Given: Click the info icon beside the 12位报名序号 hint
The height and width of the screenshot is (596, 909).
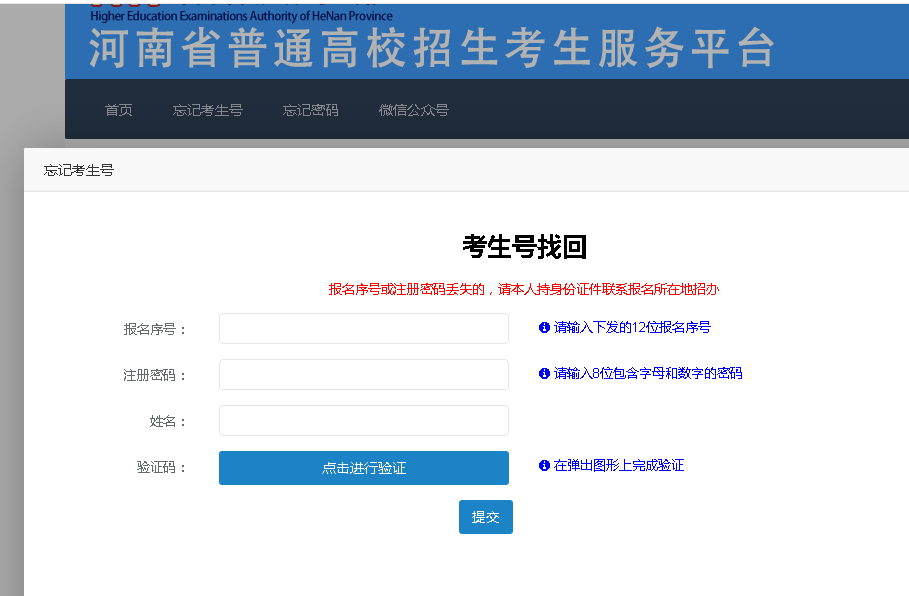Looking at the screenshot, I should [544, 328].
